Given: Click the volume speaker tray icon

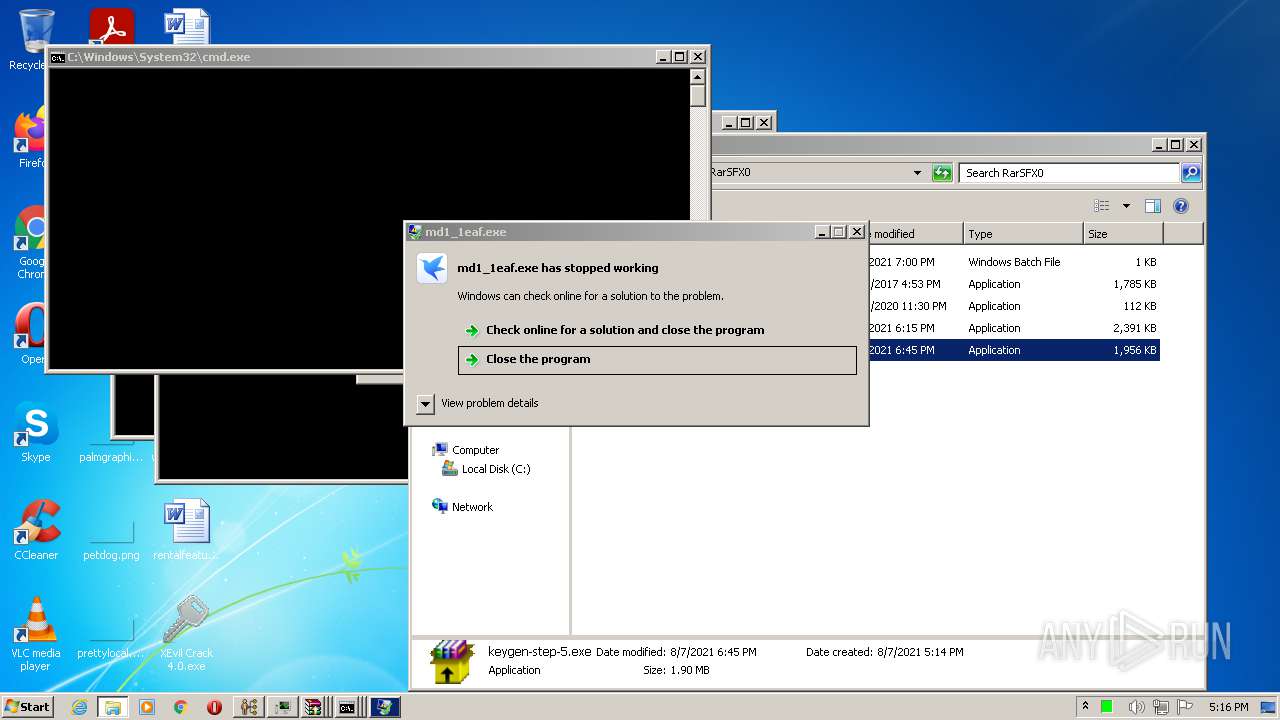Looking at the screenshot, I should point(1137,707).
